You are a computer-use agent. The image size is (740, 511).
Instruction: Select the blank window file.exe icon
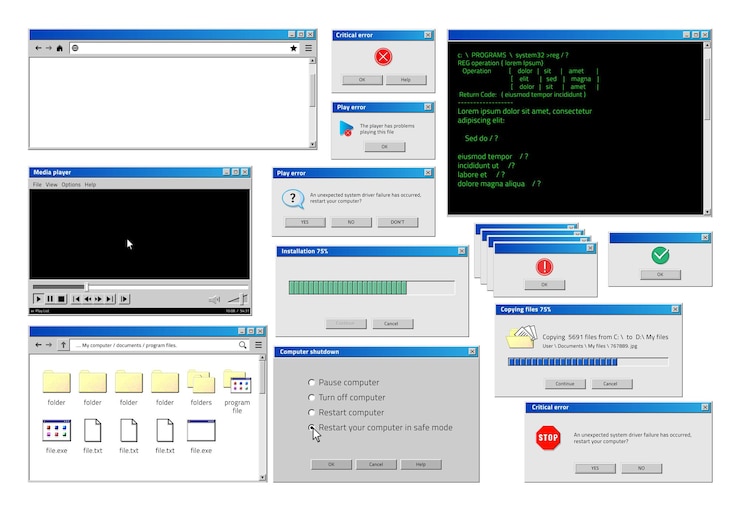201,430
